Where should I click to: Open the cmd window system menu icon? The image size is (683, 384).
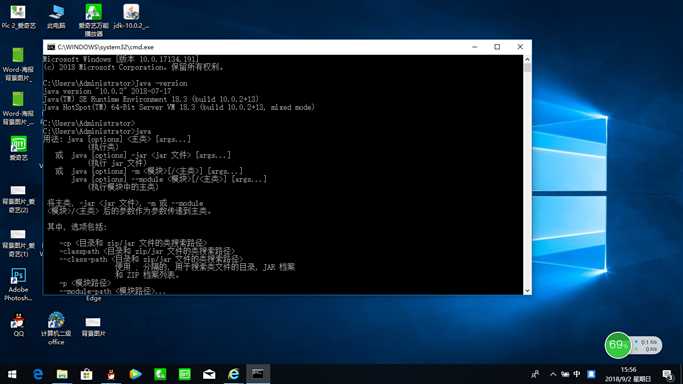(x=51, y=47)
